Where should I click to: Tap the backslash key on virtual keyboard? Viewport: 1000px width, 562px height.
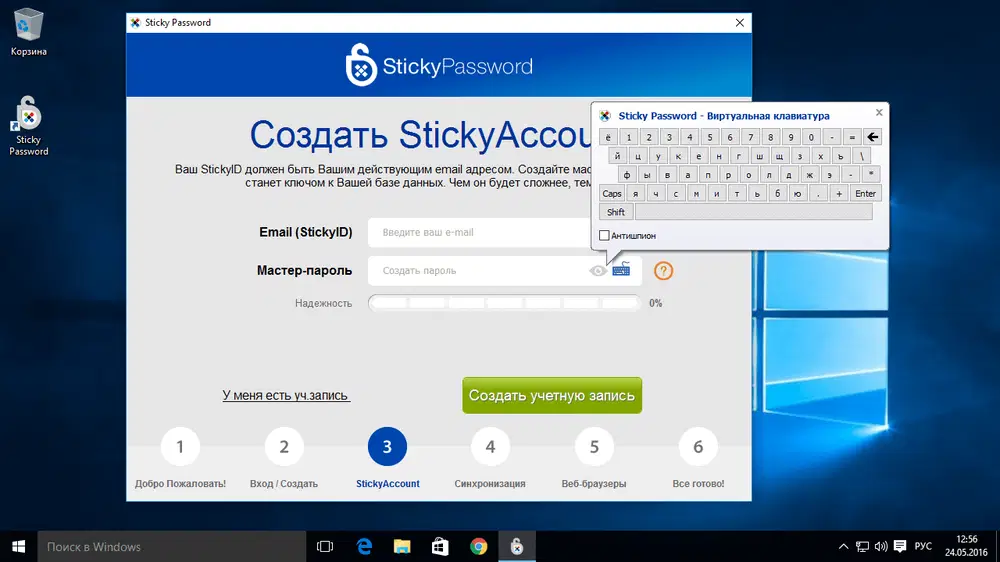pyautogui.click(x=861, y=156)
